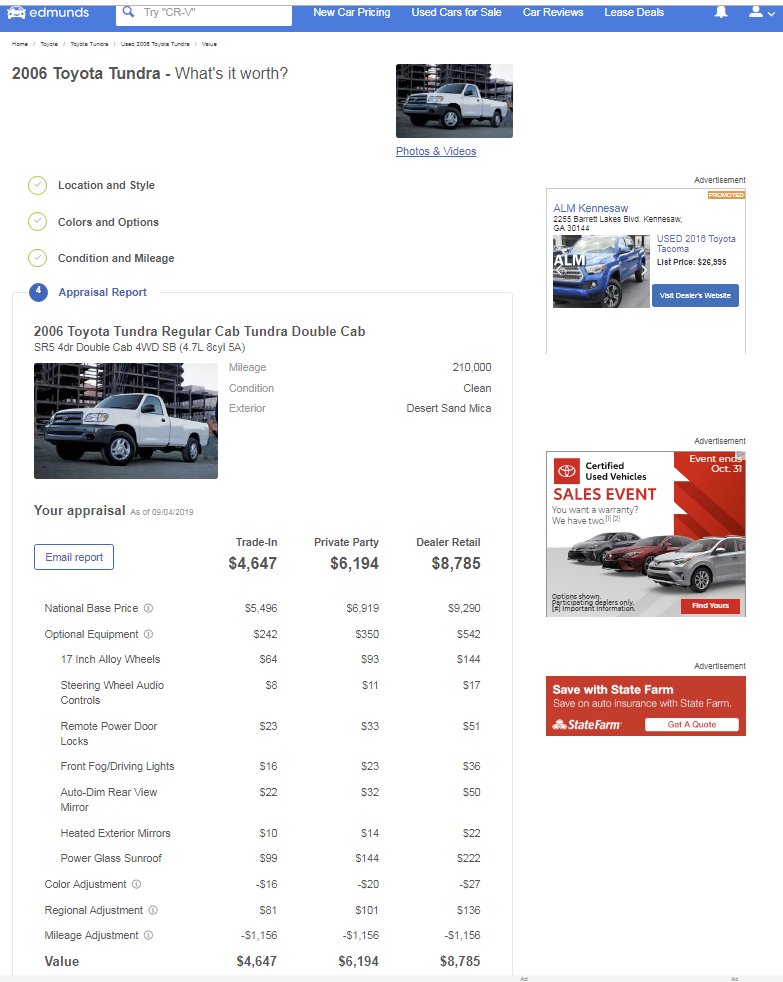The image size is (783, 982).
Task: Open Photos & Videos link
Action: [436, 151]
